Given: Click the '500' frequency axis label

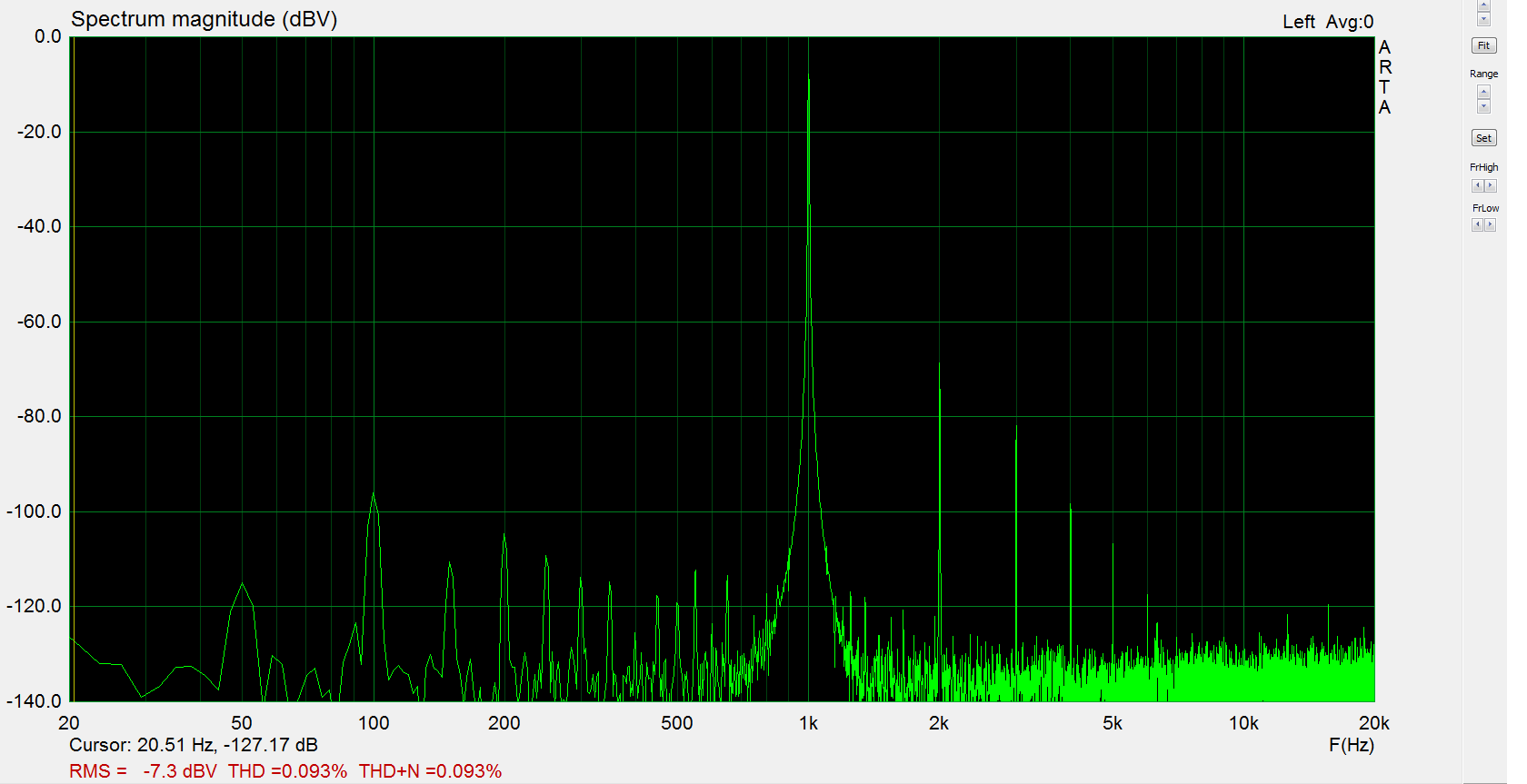Looking at the screenshot, I should click(676, 723).
